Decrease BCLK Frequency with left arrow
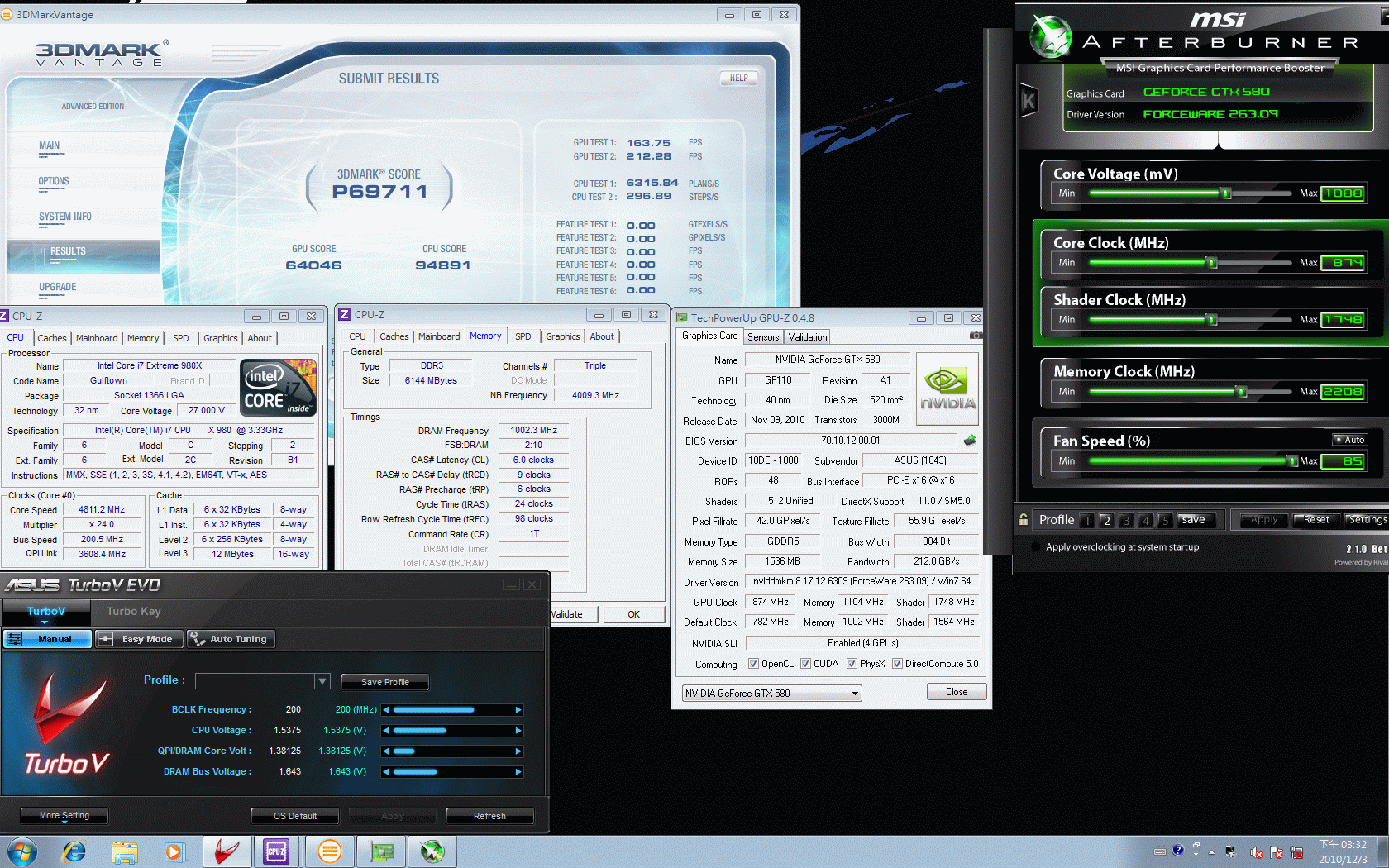 [x=386, y=710]
